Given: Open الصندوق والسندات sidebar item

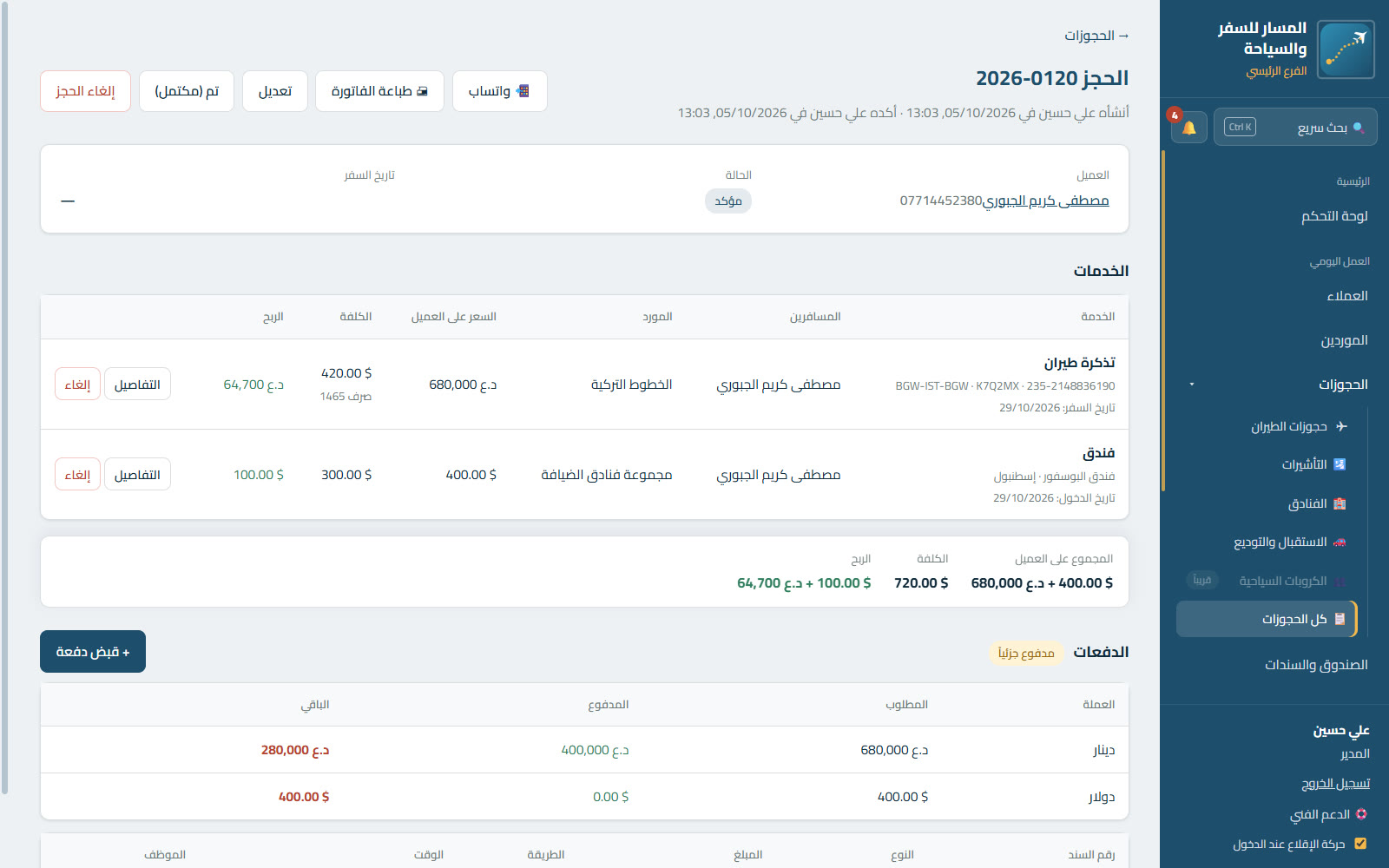Looking at the screenshot, I should [1316, 665].
